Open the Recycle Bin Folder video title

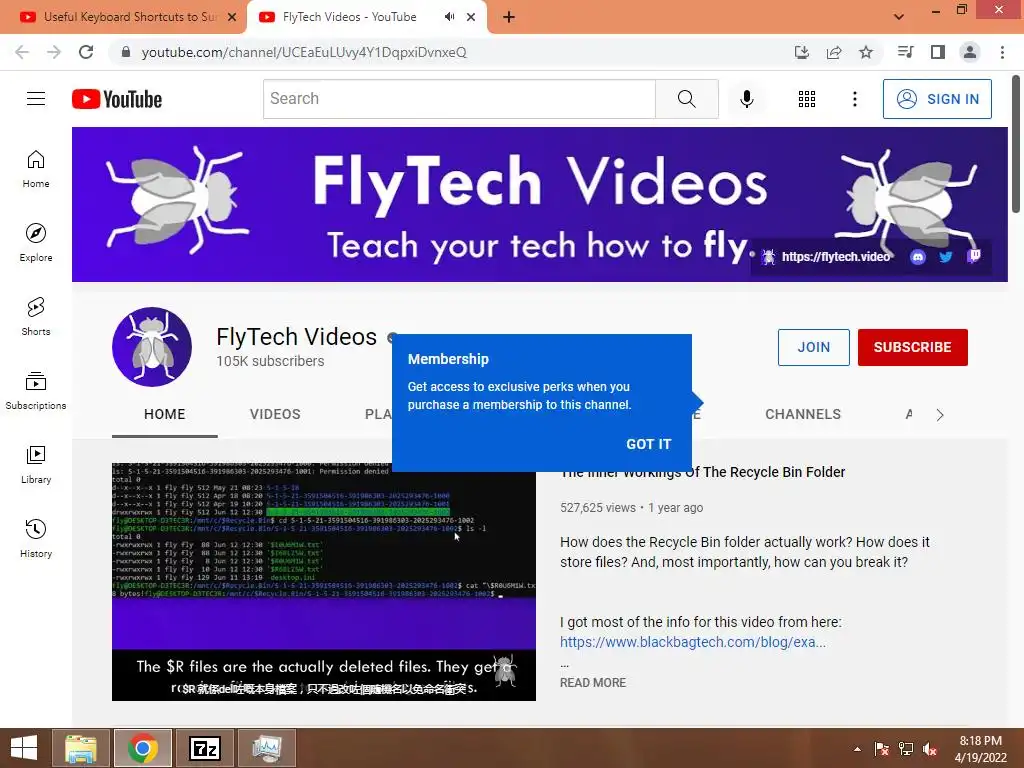[x=703, y=472]
